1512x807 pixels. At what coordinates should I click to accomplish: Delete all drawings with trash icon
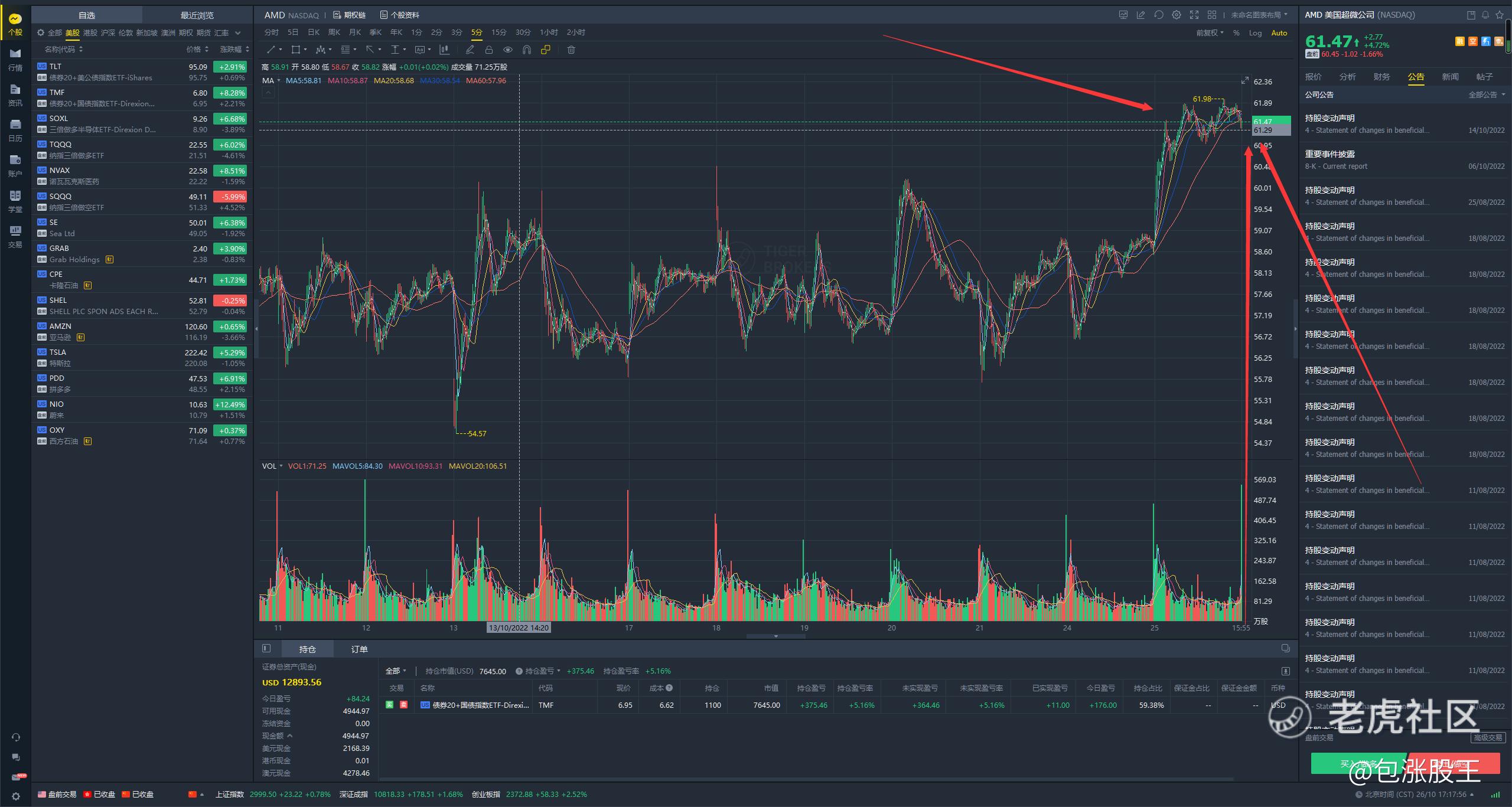[571, 50]
